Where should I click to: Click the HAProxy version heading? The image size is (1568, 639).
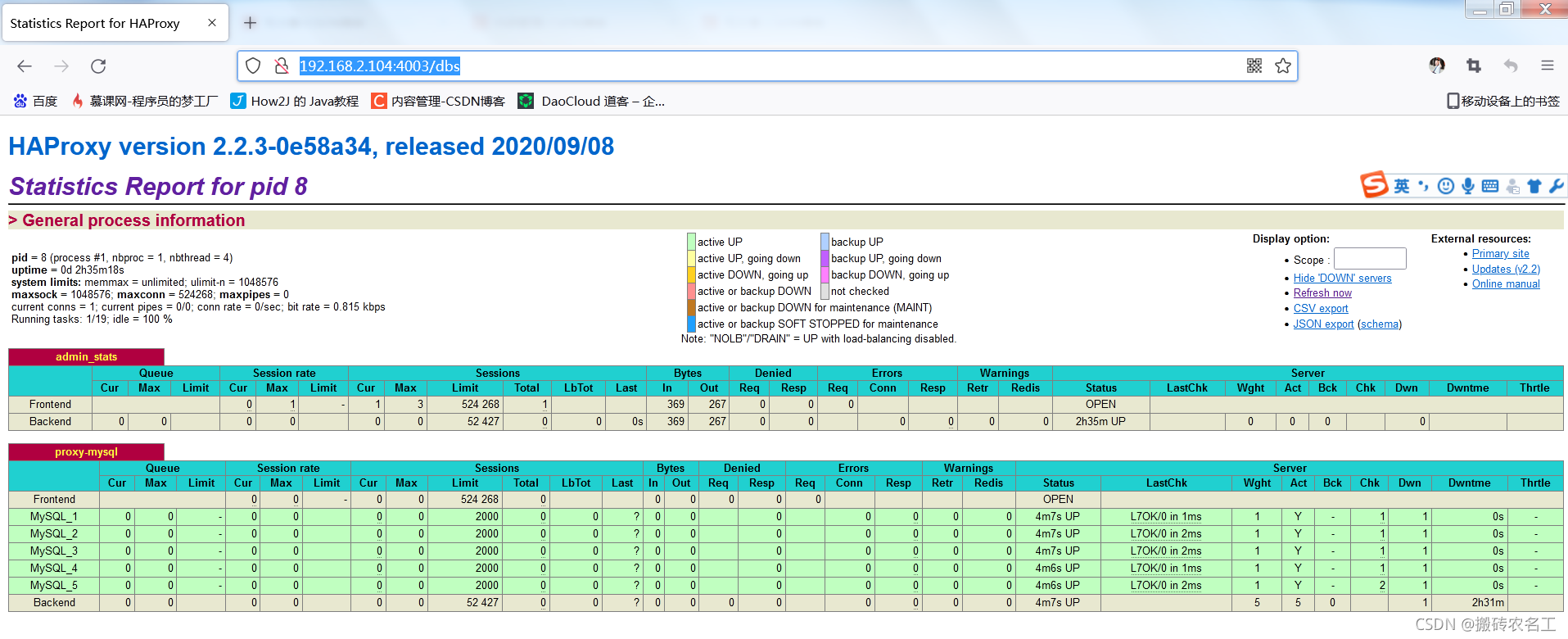(x=311, y=146)
